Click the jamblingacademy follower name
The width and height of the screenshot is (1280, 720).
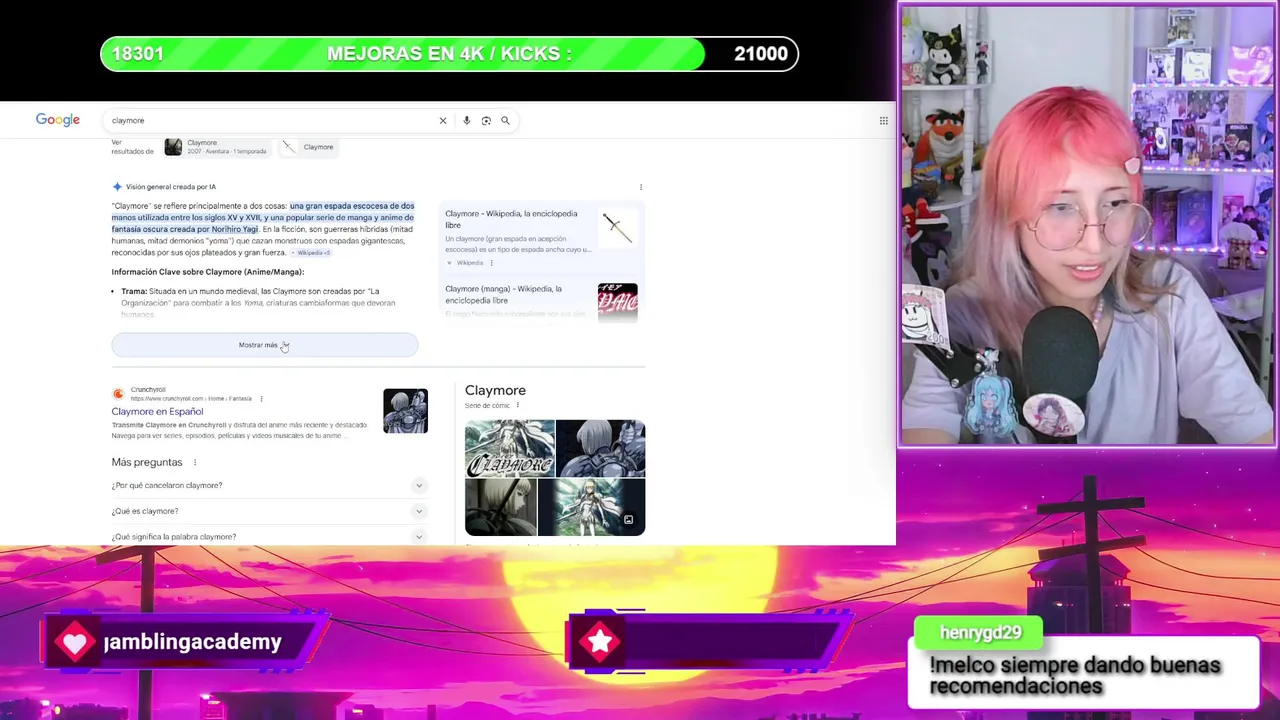coord(192,642)
